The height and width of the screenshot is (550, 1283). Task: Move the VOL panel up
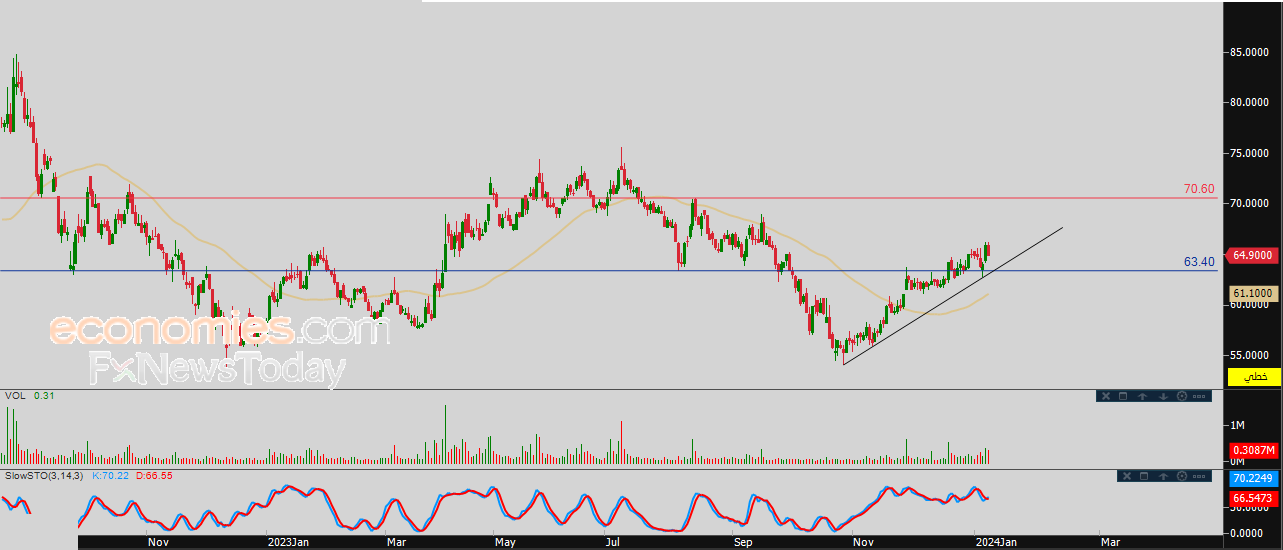tap(1142, 396)
